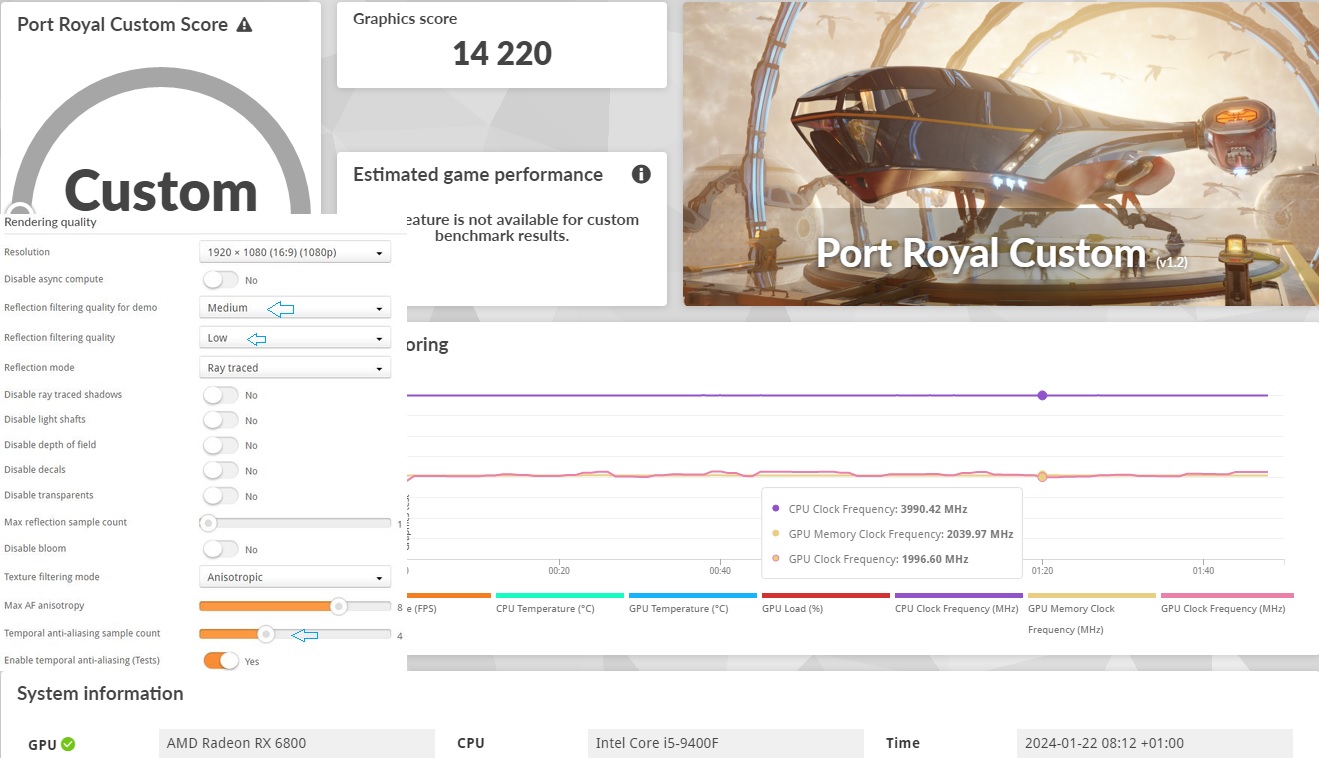Click the 00:20 time axis label
Image resolution: width=1319 pixels, height=758 pixels.
point(559,571)
